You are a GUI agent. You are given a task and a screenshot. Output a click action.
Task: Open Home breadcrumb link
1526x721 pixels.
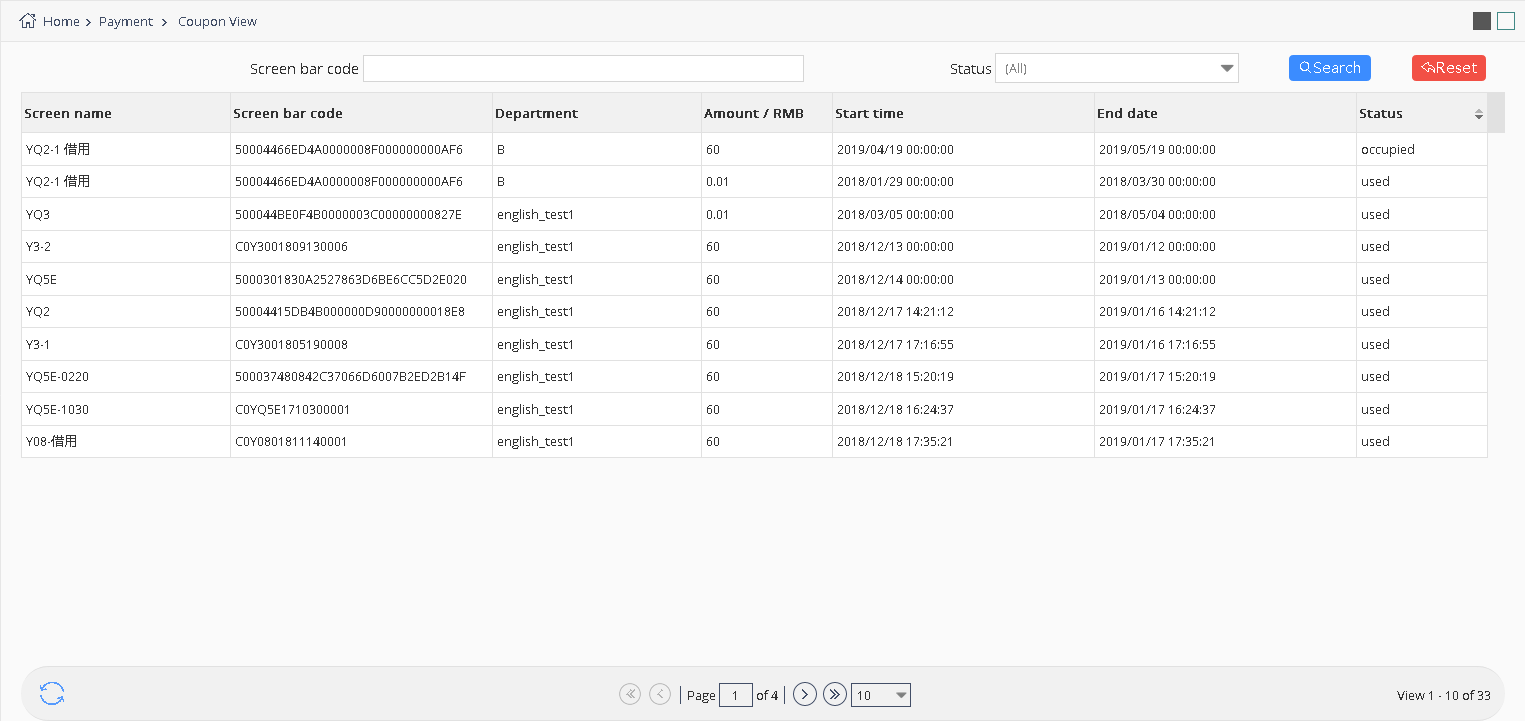pos(61,21)
